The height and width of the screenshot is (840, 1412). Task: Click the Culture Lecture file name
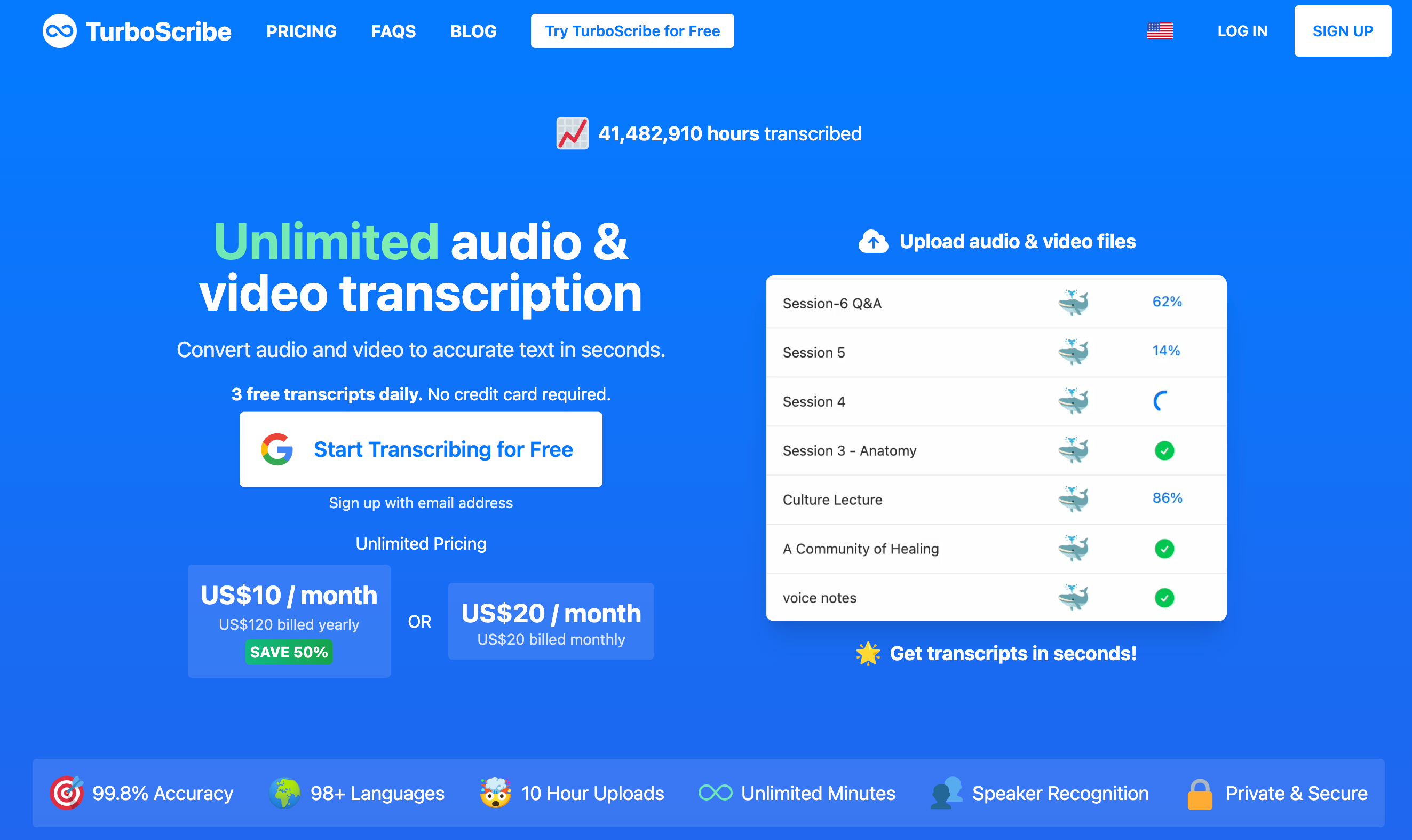point(832,500)
